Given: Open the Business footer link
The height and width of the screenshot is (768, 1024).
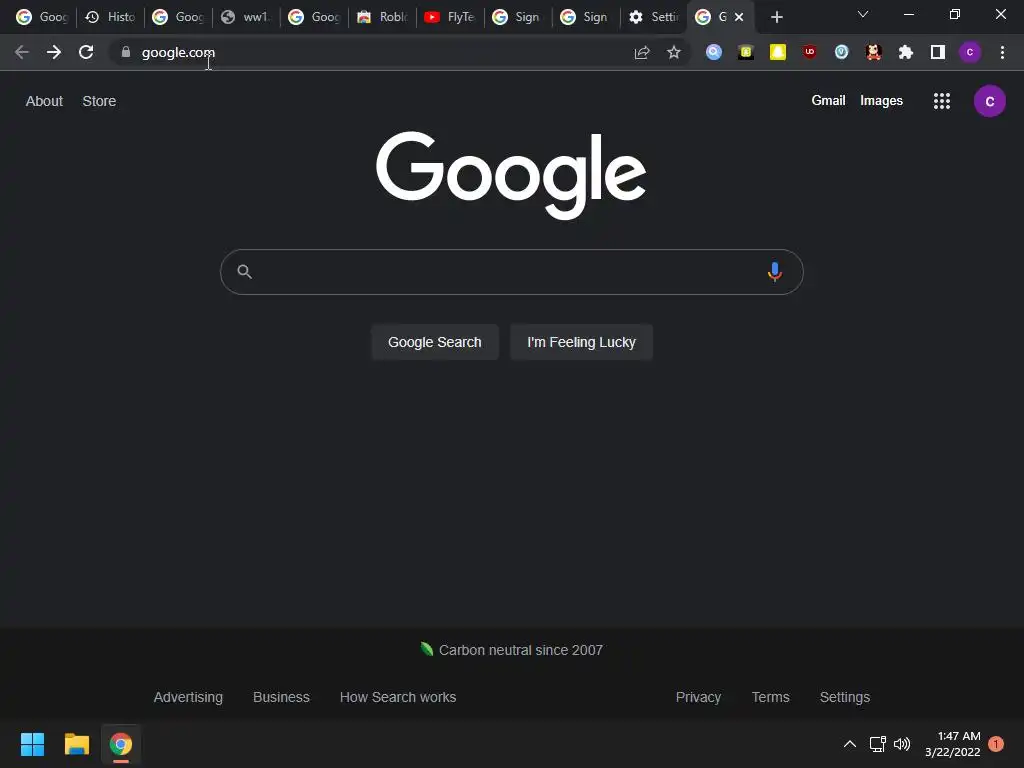Looking at the screenshot, I should [x=281, y=697].
